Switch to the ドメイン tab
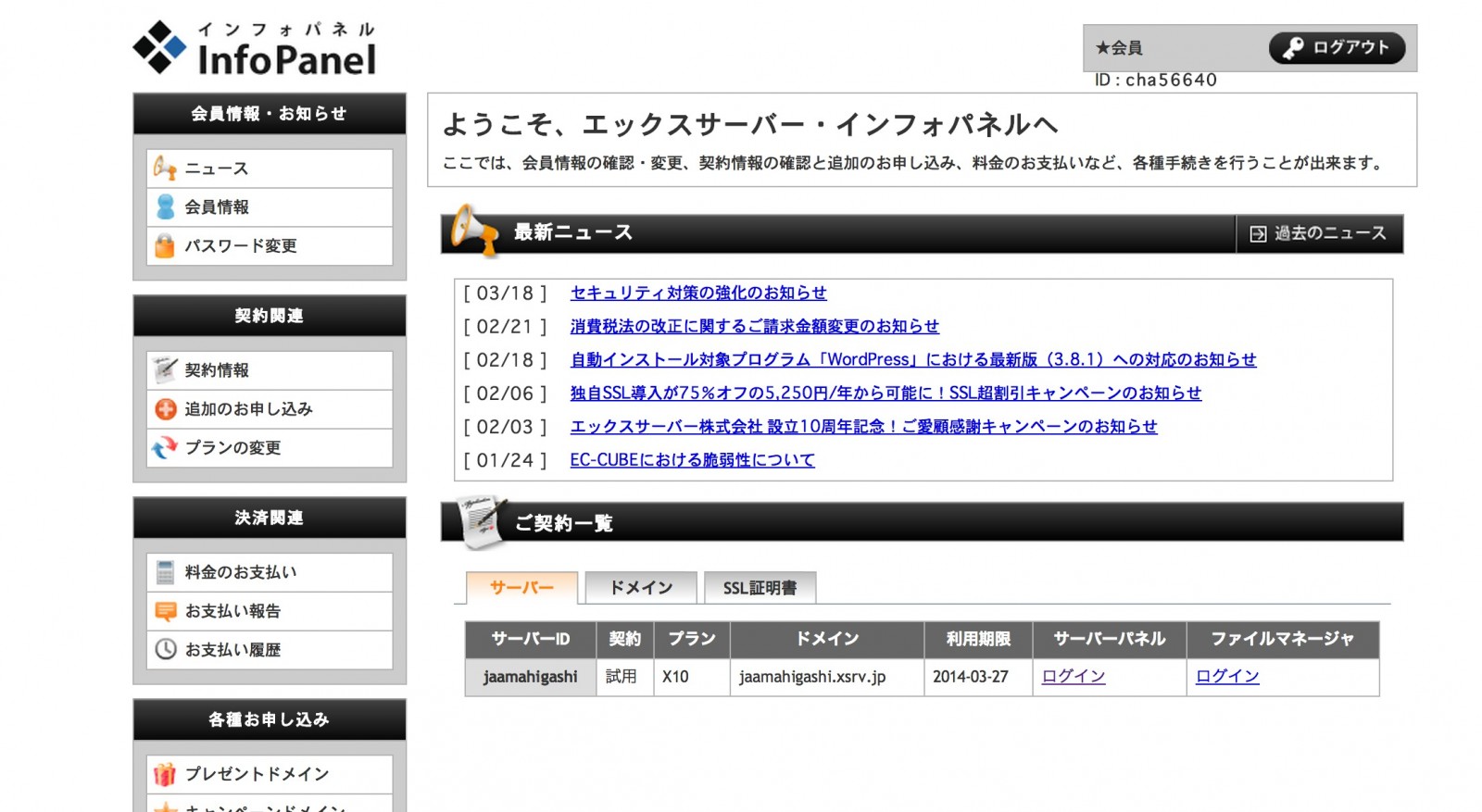The height and width of the screenshot is (812, 1482). [641, 587]
